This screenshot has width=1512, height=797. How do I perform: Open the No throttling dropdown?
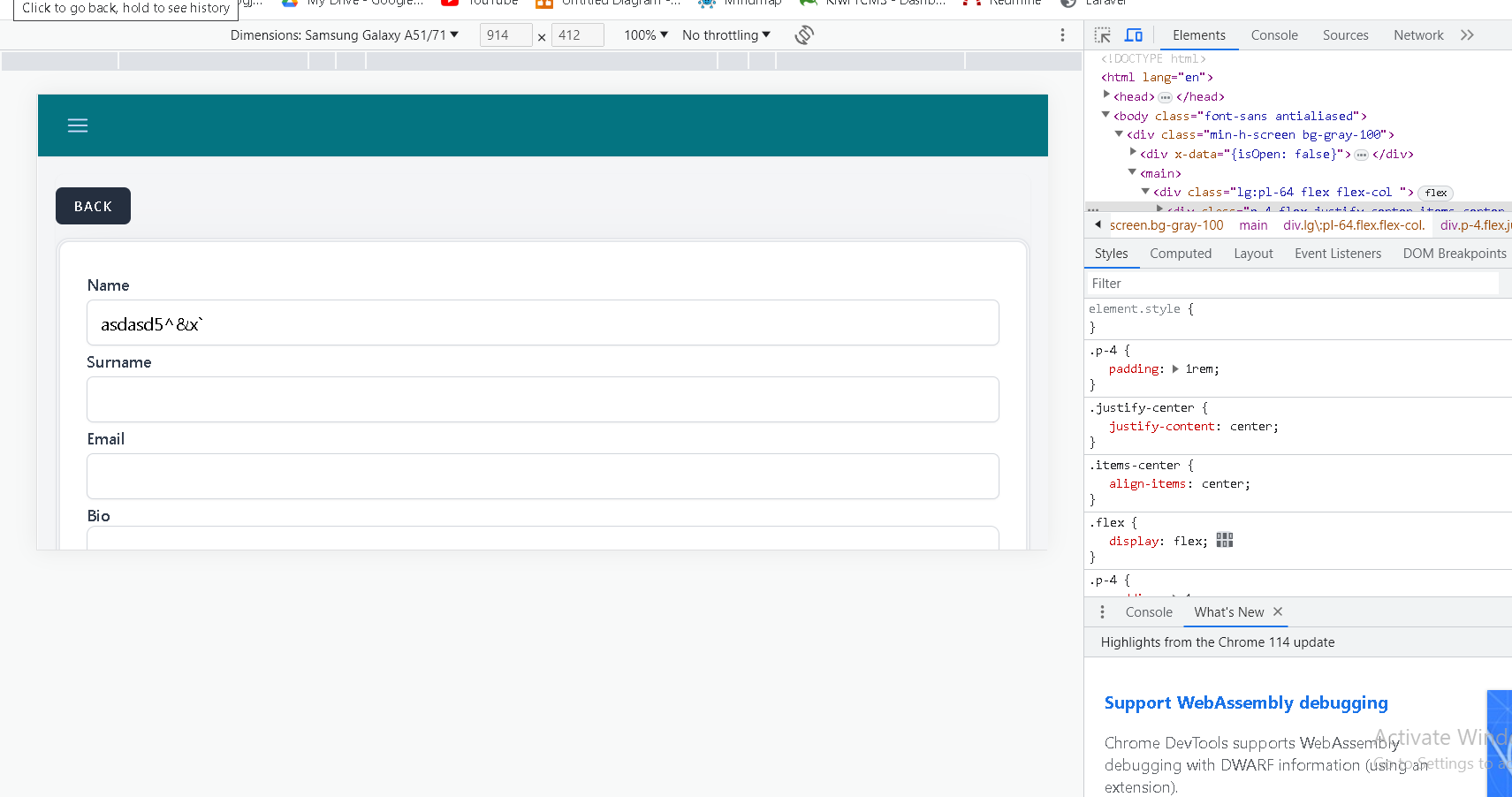pos(726,35)
